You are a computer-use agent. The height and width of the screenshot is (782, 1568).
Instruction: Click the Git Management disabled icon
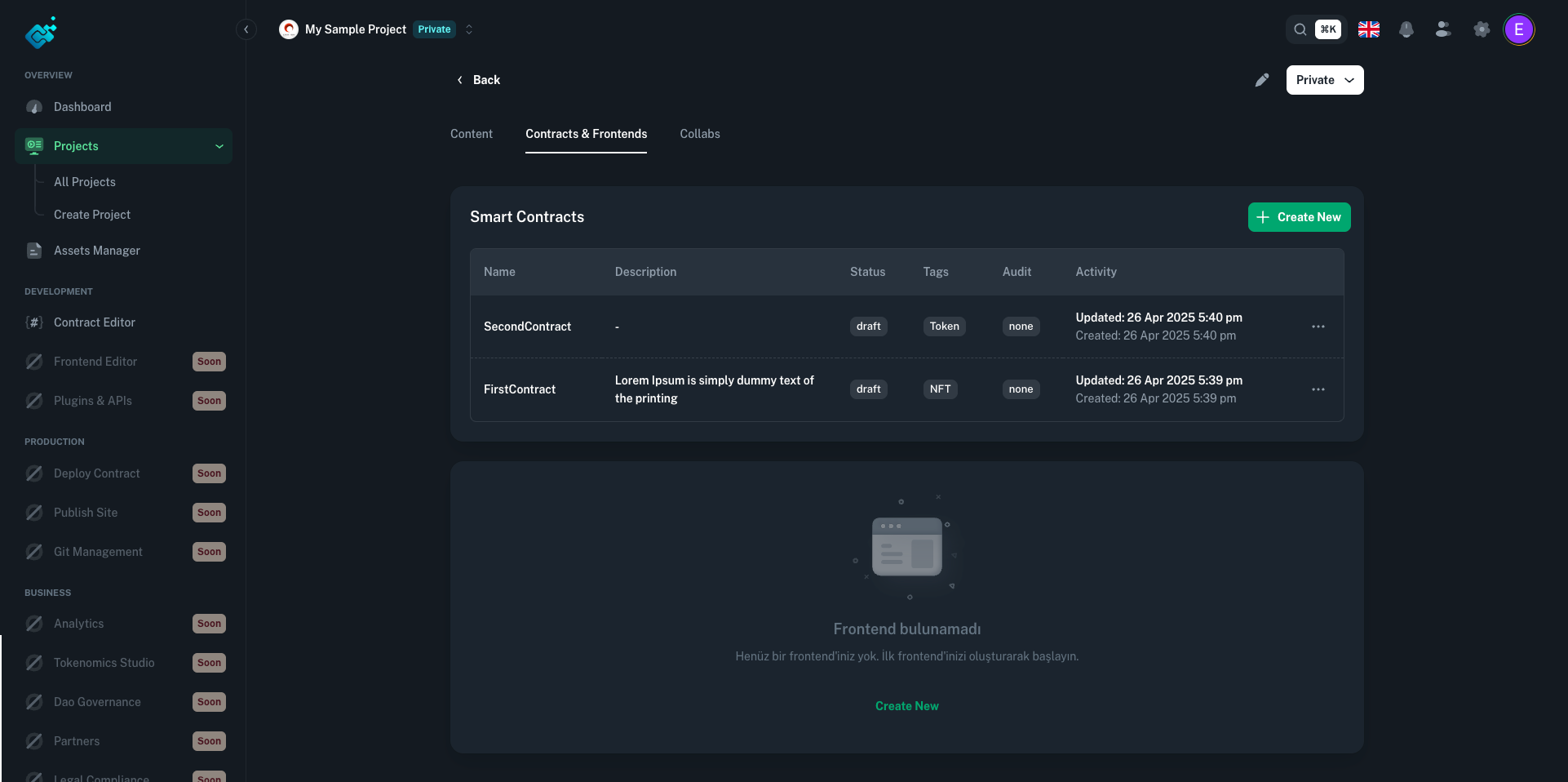(34, 552)
